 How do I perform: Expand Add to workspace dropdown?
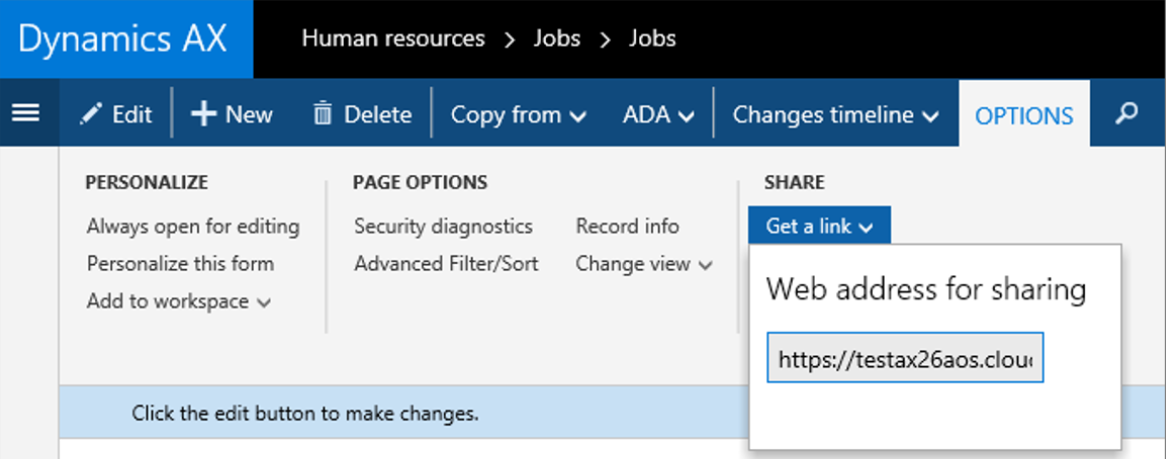tap(179, 301)
